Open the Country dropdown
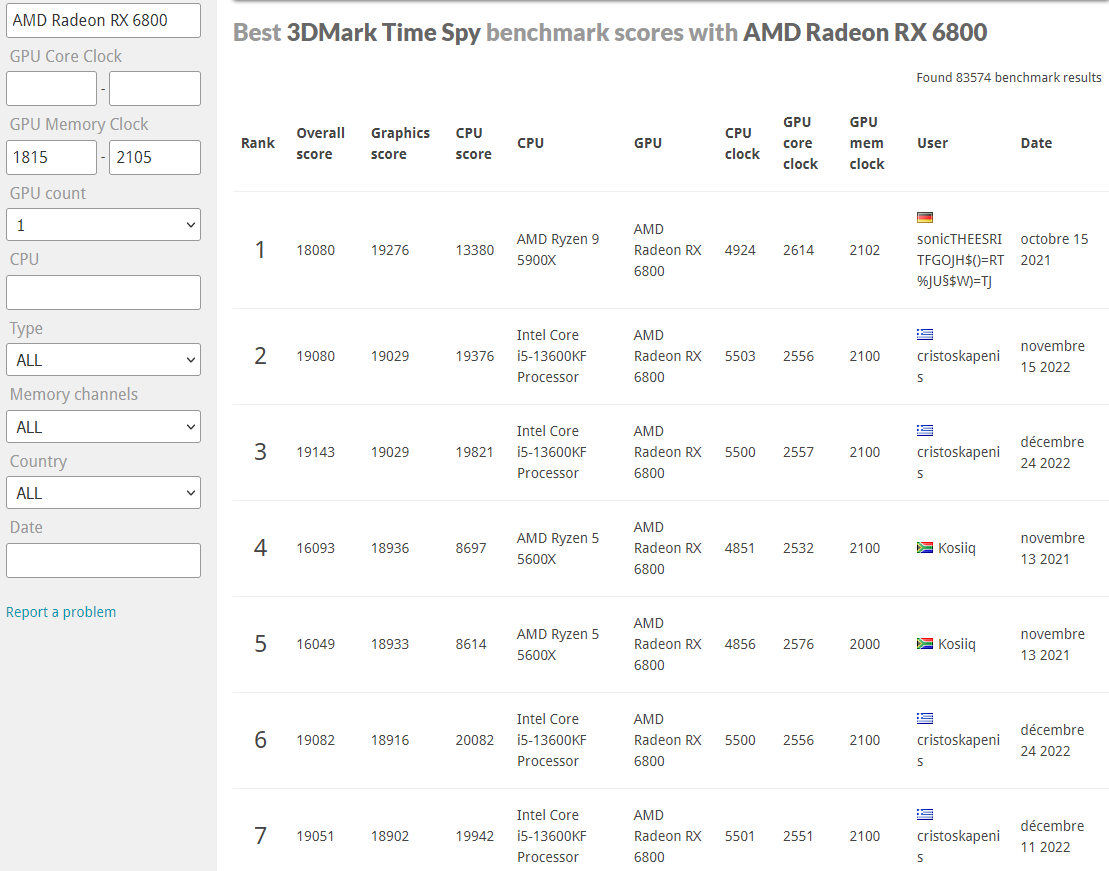Viewport: 1109px width, 871px height. tap(103, 492)
